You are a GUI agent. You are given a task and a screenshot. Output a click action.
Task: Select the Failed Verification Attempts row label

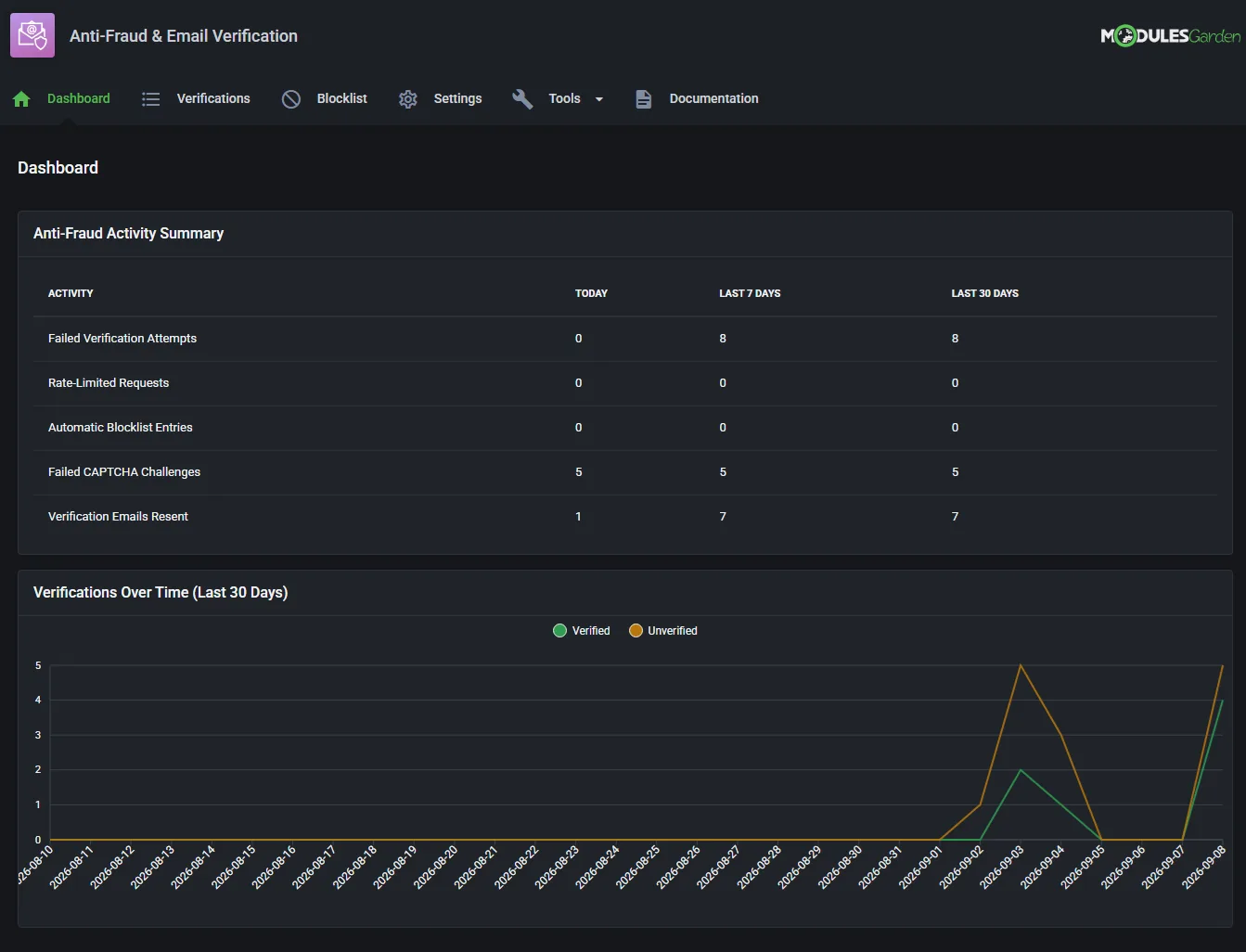pyautogui.click(x=122, y=339)
